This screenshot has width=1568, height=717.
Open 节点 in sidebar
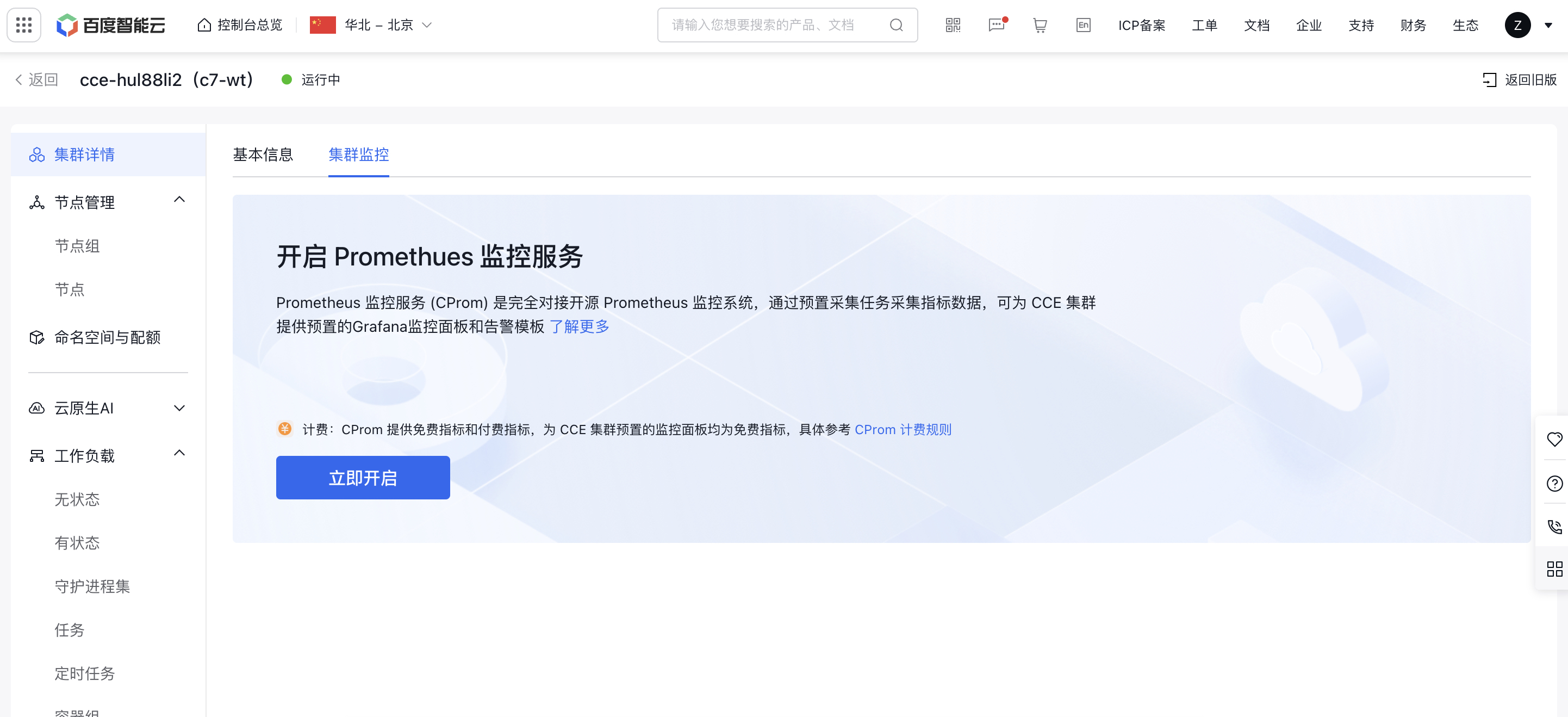pyautogui.click(x=70, y=289)
